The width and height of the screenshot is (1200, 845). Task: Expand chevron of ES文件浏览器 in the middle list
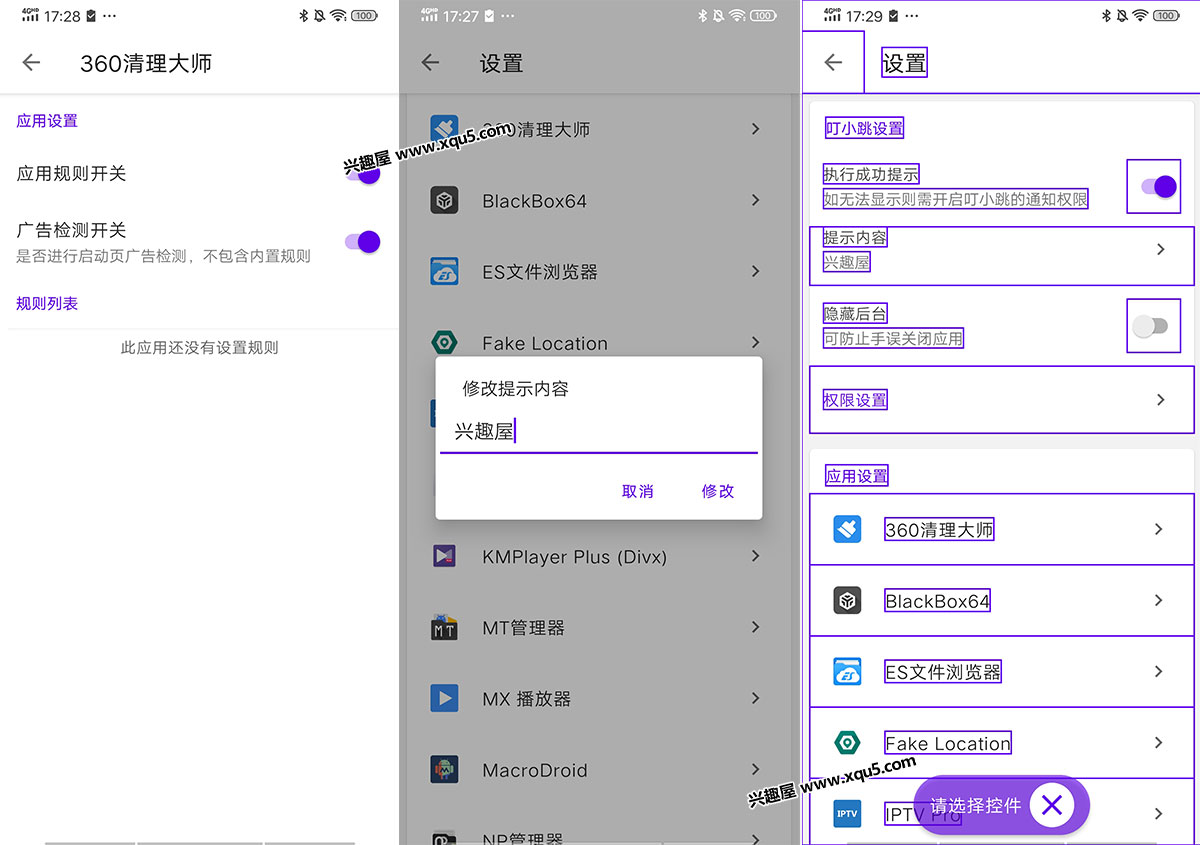[x=756, y=271]
